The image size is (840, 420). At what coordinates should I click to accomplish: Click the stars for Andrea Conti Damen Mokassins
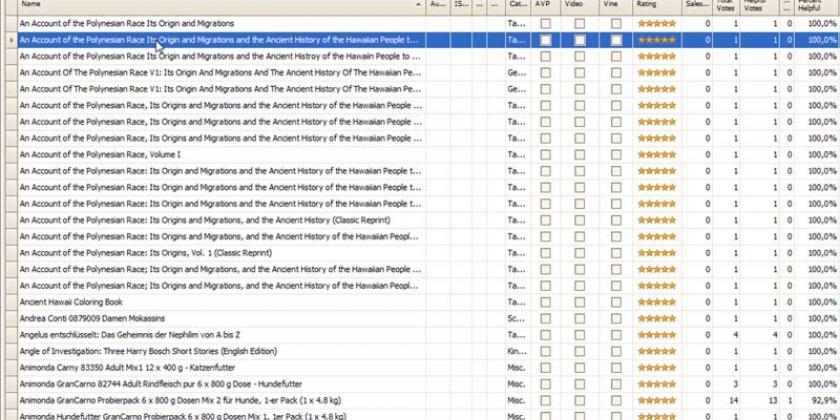(657, 318)
